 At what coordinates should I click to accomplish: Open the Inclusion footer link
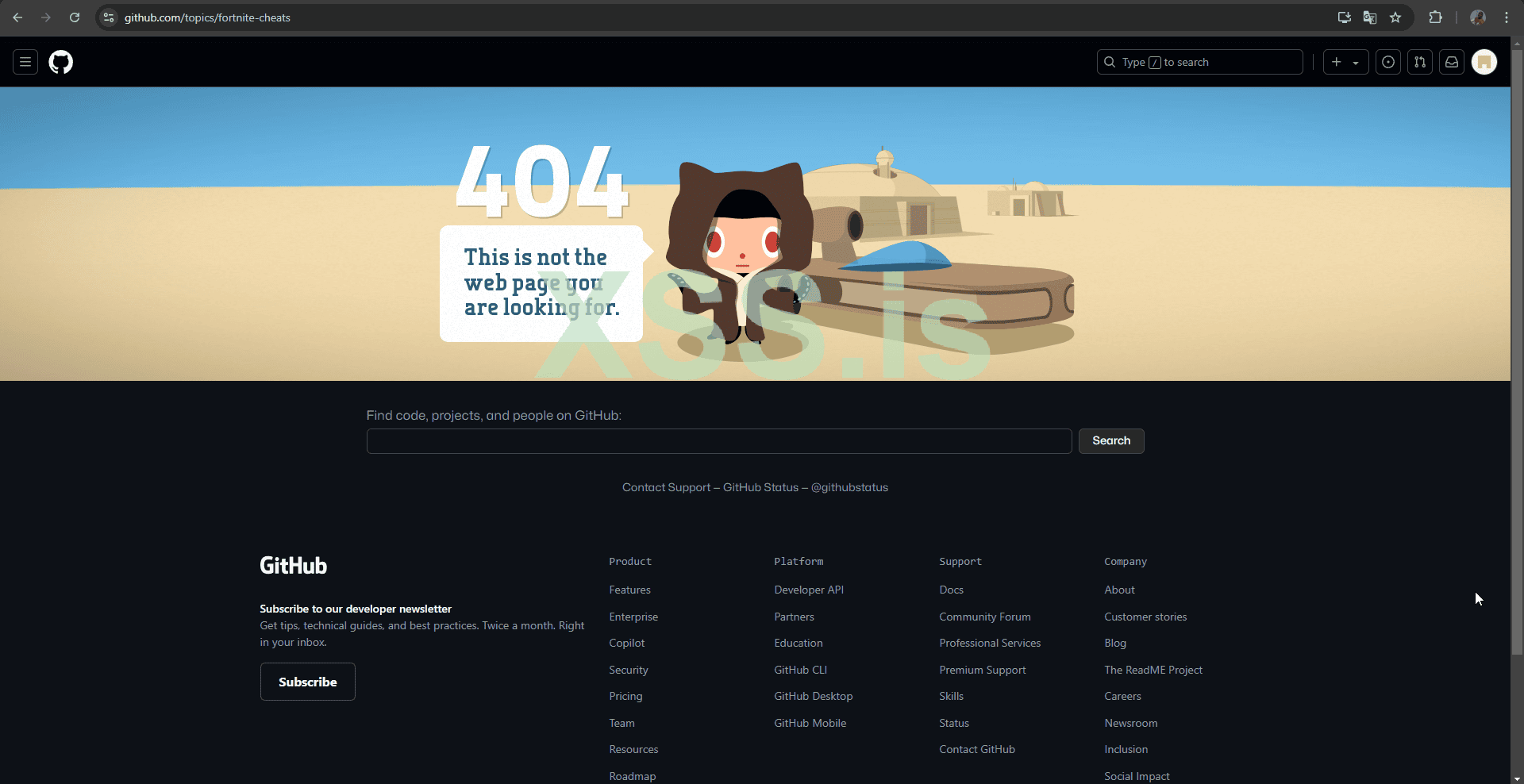[x=1126, y=749]
